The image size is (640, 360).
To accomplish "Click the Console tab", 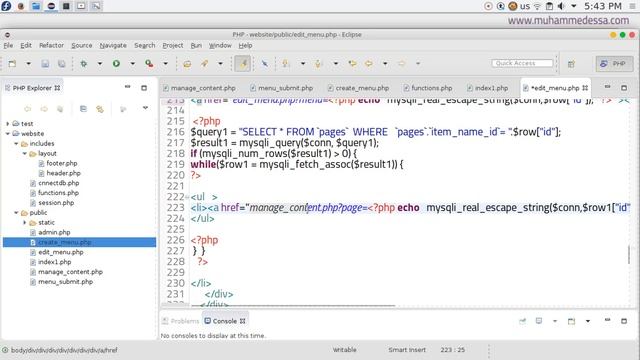I will pyautogui.click(x=225, y=321).
